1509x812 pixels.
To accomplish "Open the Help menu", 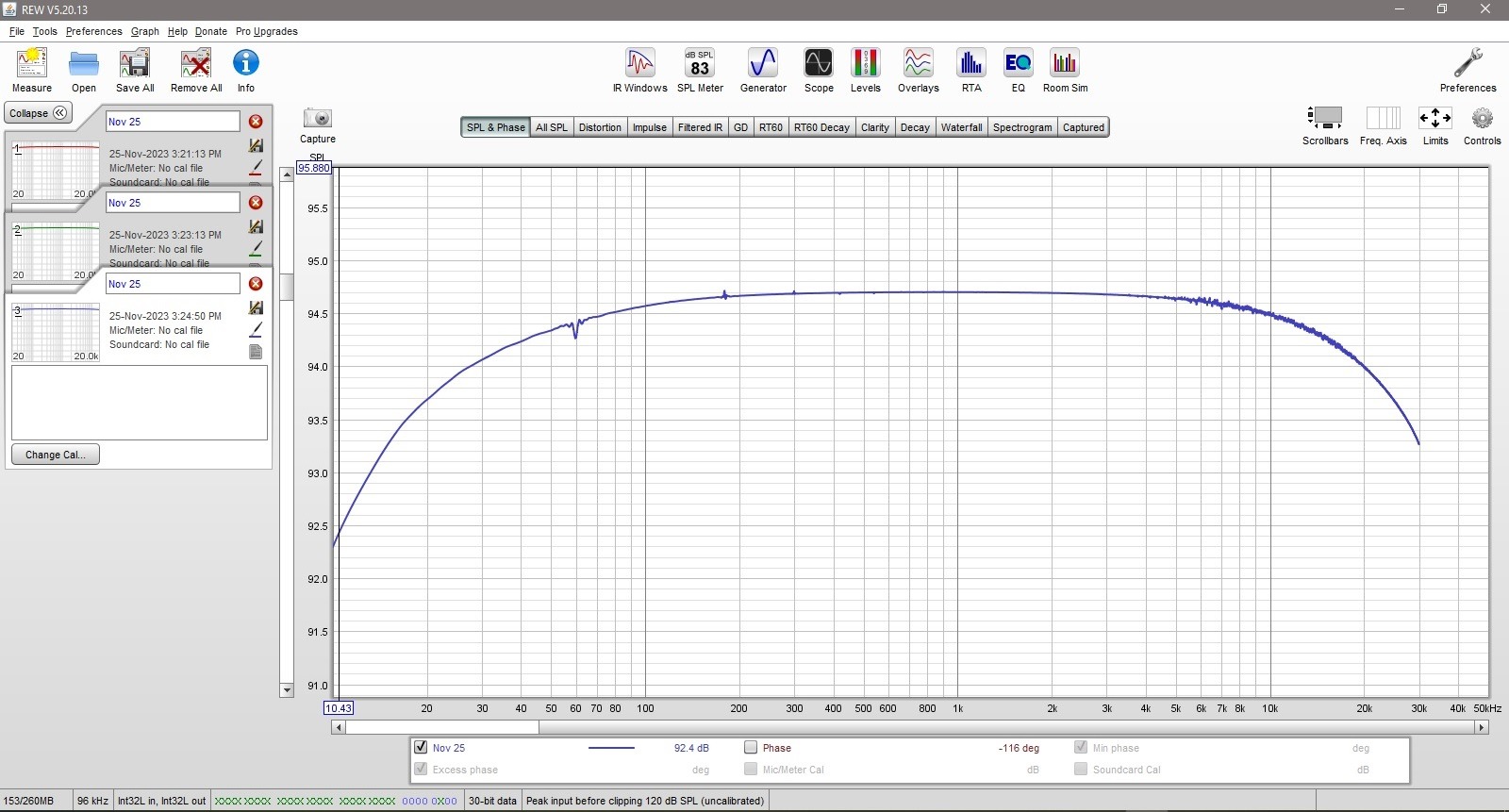I will [177, 31].
